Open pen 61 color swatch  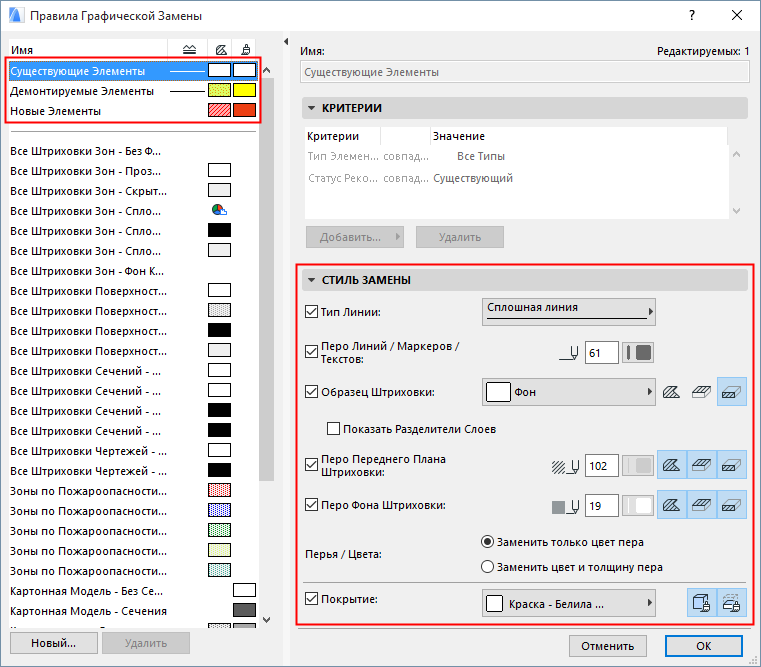click(x=638, y=352)
